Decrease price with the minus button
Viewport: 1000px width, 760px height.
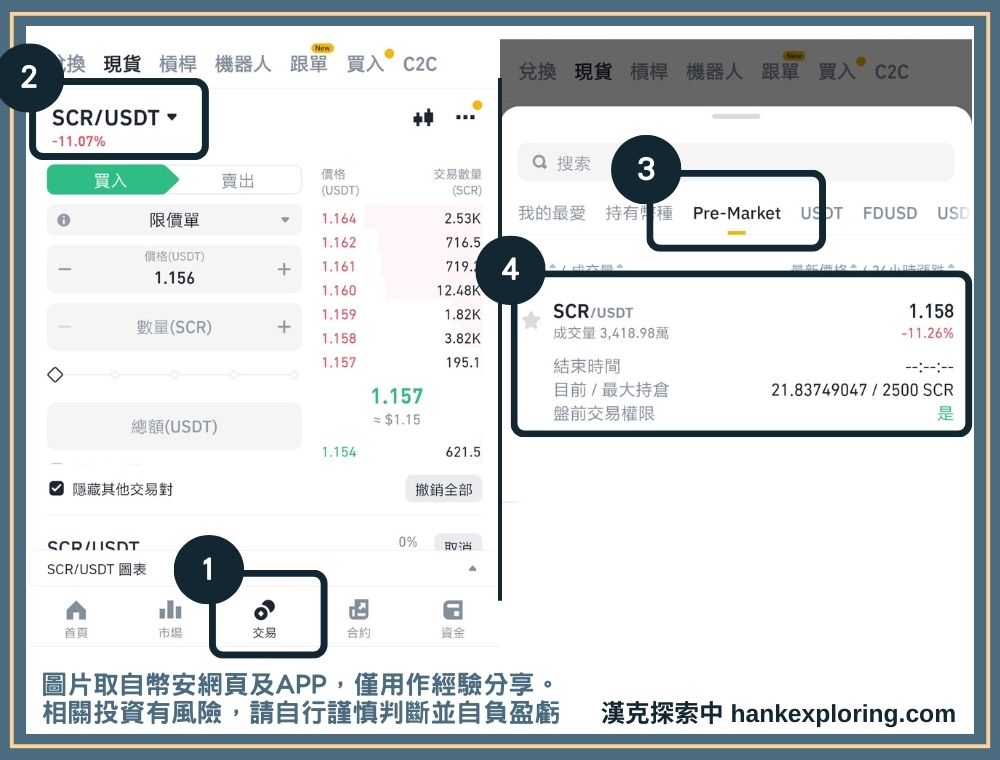(x=64, y=269)
